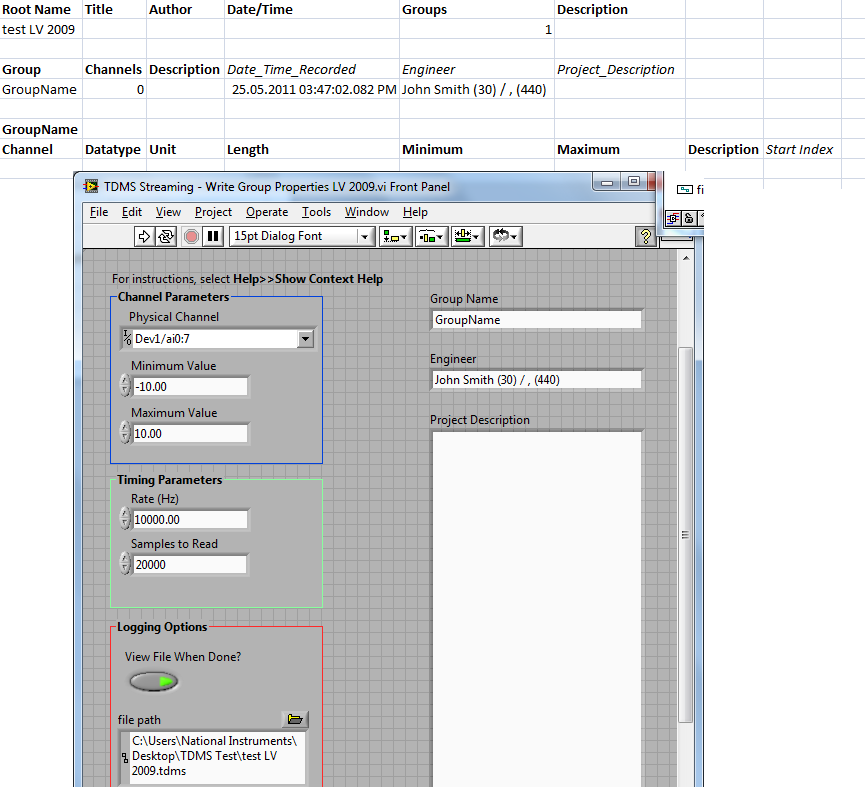Select the "Channel" header cell
This screenshot has width=865, height=787.
41,149
